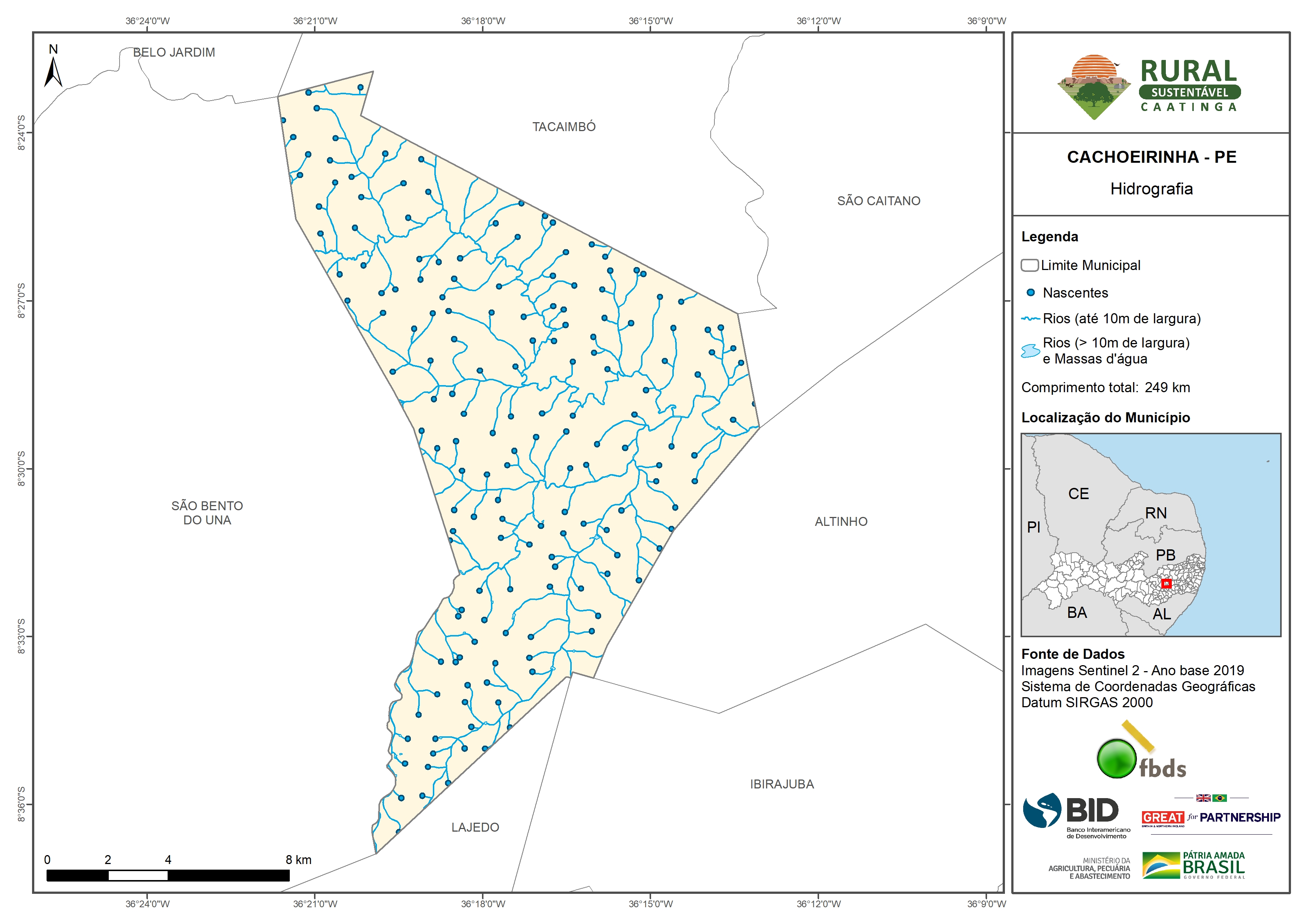Click the TACAIMBÓ municipality label

(x=564, y=127)
